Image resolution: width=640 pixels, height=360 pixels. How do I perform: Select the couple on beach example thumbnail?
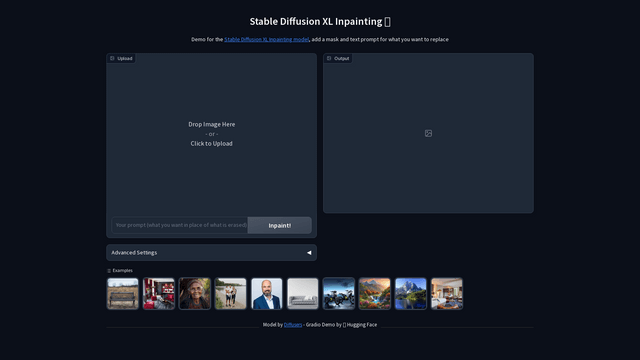[231, 294]
